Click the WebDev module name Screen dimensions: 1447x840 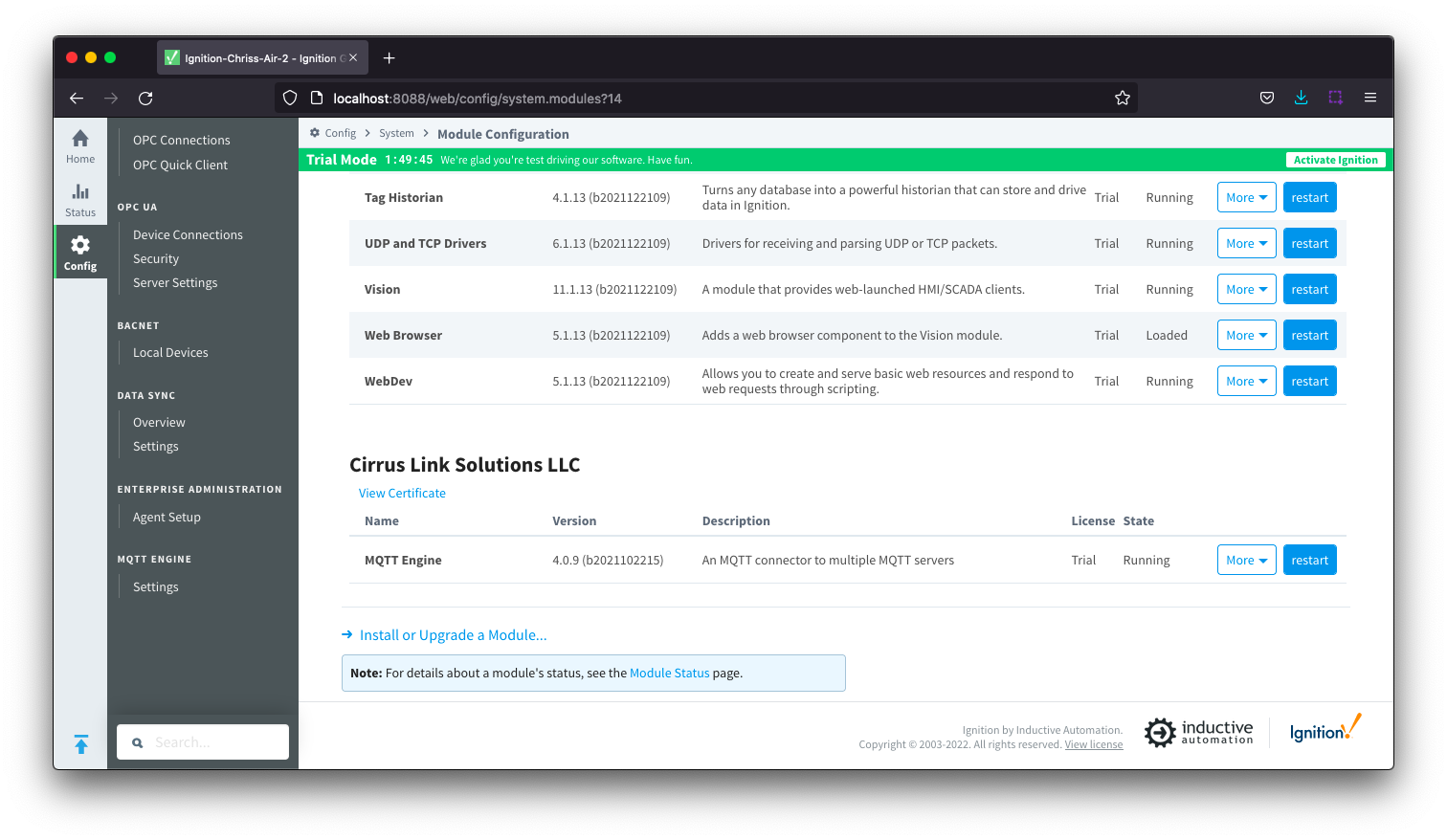pyautogui.click(x=389, y=381)
